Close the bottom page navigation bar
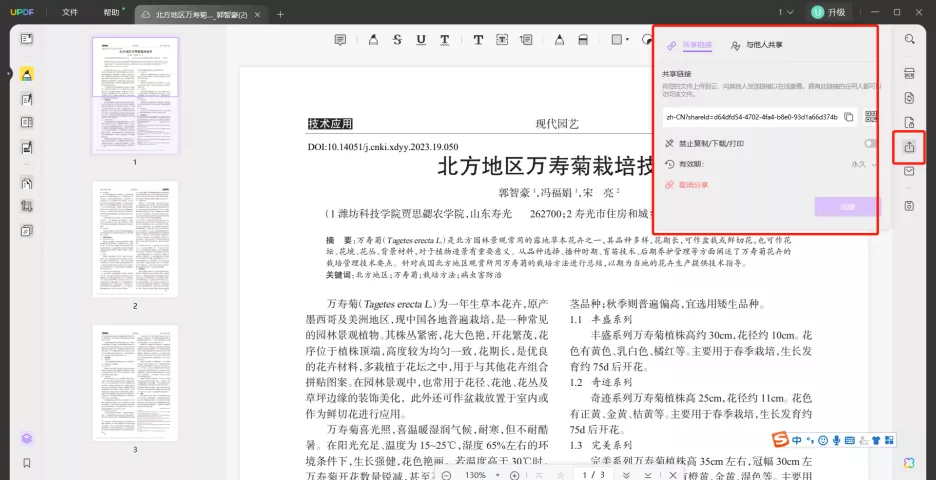936x480 pixels. click(673, 475)
